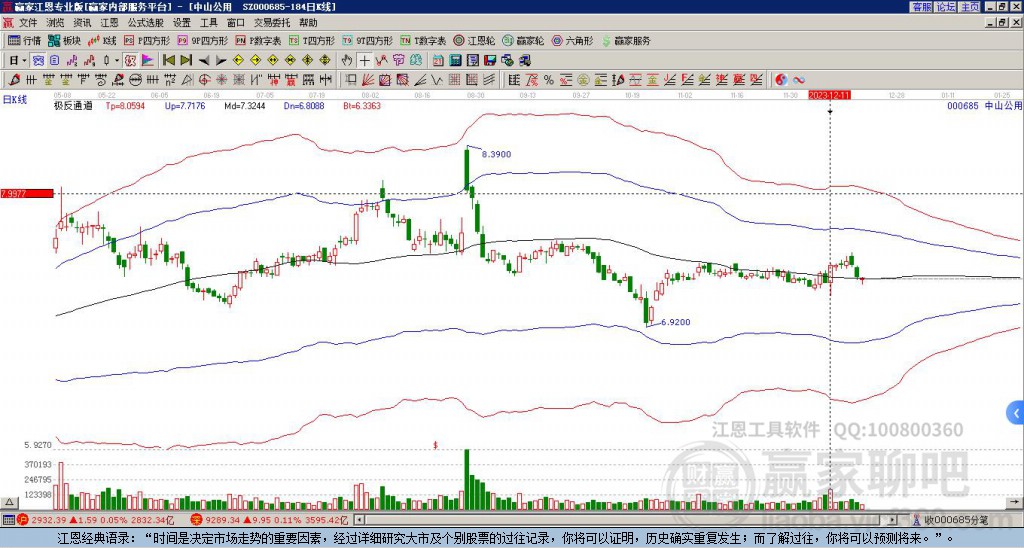Screen dimensions: 1024x548
Task: Click the 论坛 link
Action: click(x=945, y=7)
